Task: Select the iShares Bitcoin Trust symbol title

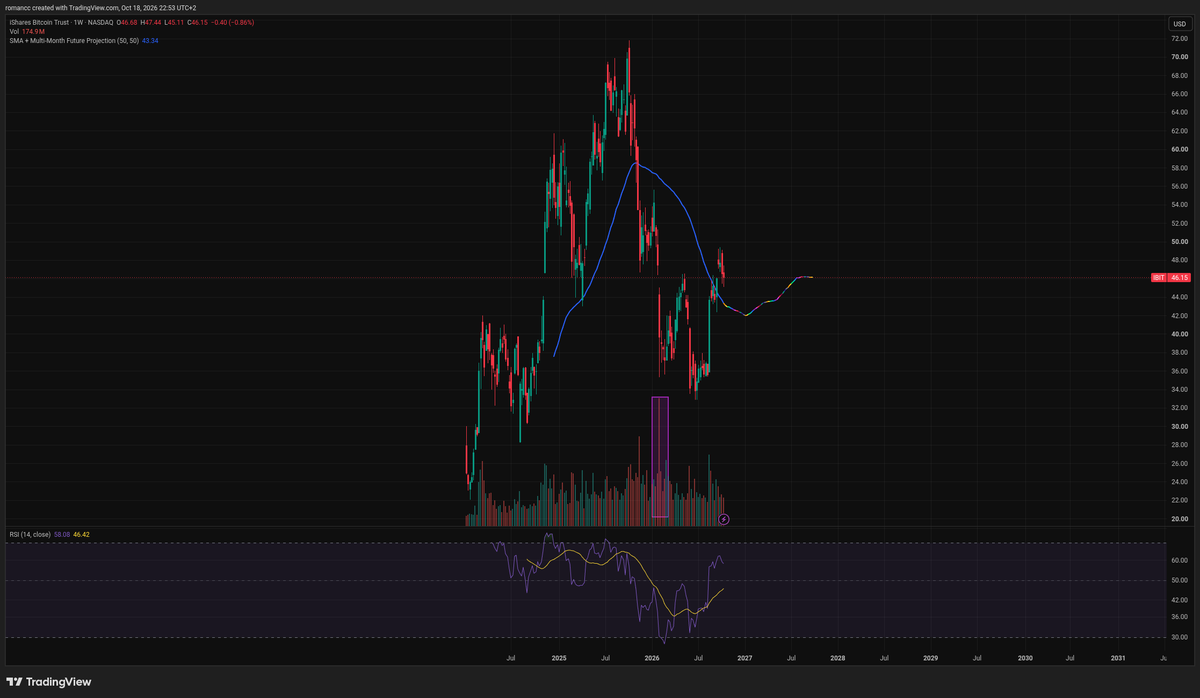Action: pos(39,22)
